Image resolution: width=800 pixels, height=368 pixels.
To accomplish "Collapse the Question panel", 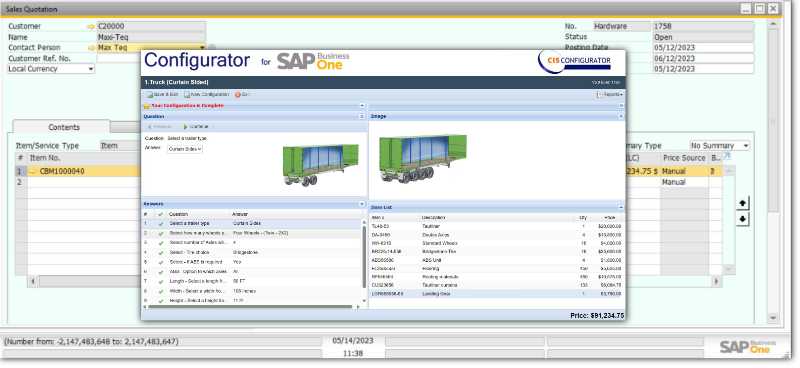I will pyautogui.click(x=362, y=116).
